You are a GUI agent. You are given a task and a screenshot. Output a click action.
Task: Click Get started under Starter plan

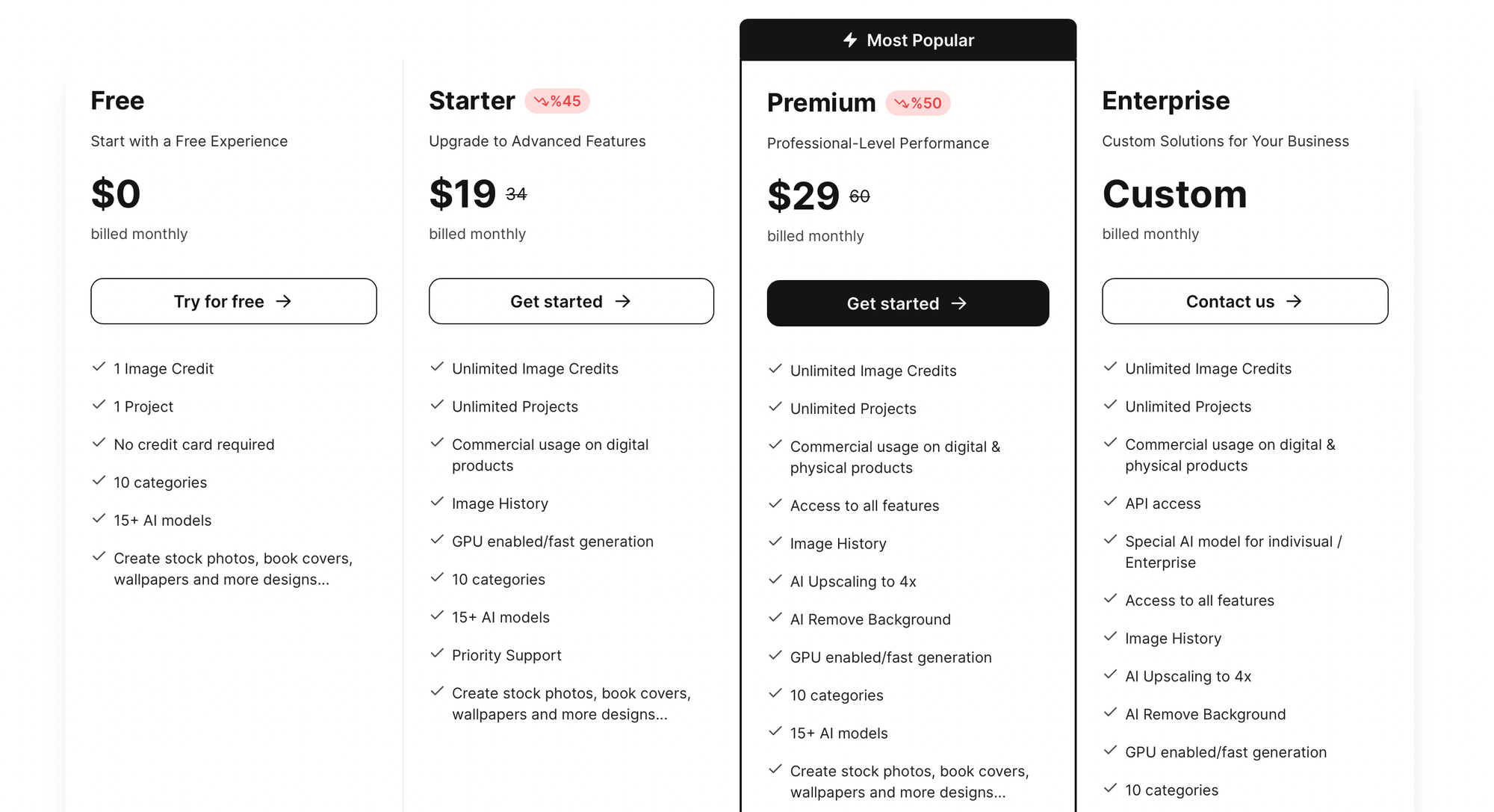[x=571, y=301]
